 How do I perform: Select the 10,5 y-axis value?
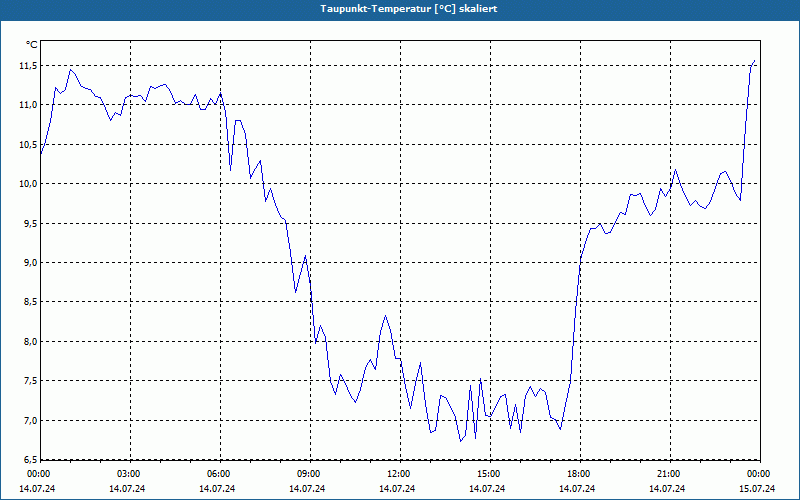click(x=29, y=144)
